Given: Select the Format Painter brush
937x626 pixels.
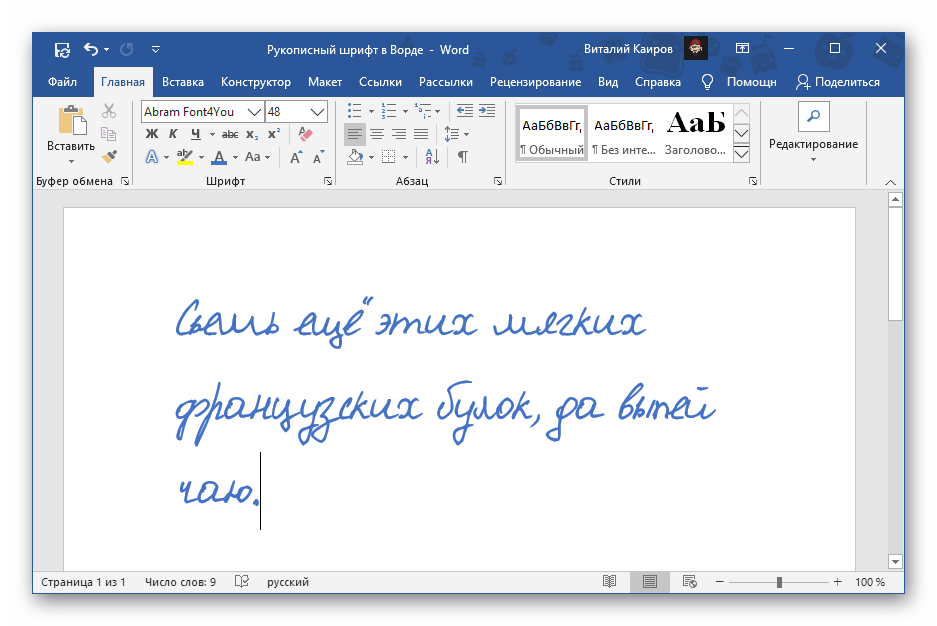Looking at the screenshot, I should 109,156.
